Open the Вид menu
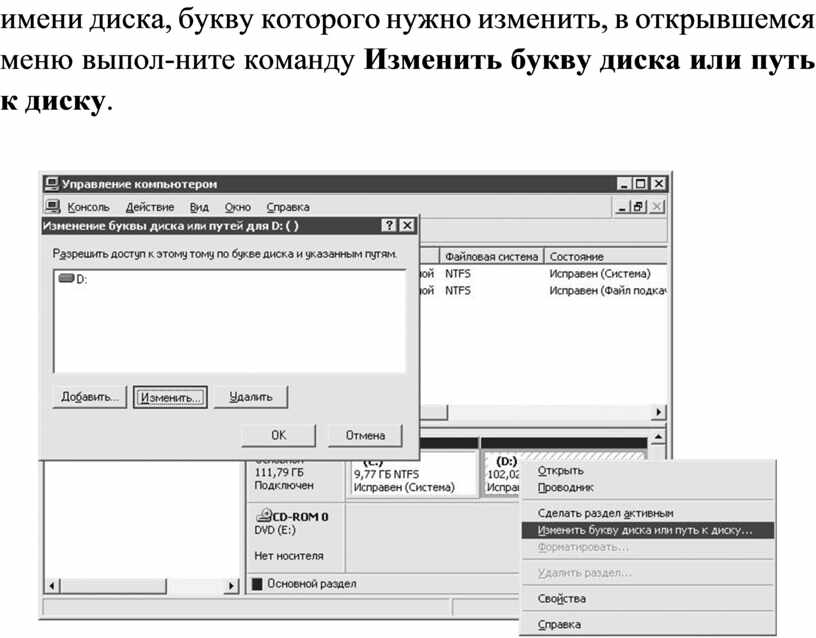The height and width of the screenshot is (638, 816). click(199, 207)
